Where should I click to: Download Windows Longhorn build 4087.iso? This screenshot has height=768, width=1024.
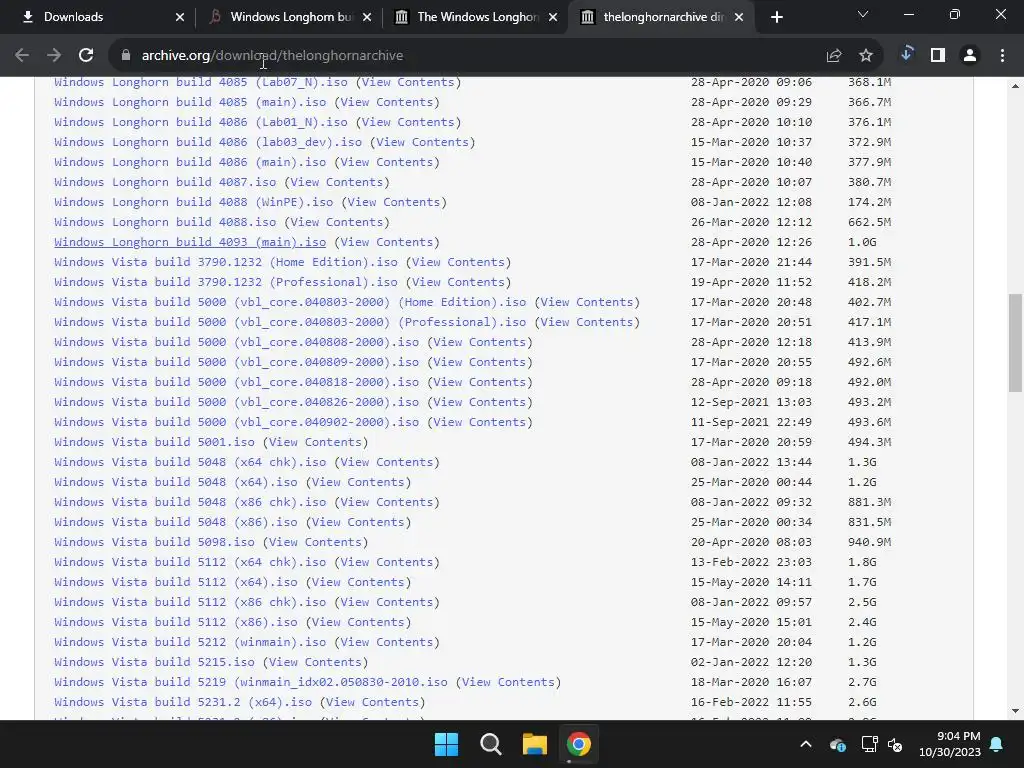(165, 182)
